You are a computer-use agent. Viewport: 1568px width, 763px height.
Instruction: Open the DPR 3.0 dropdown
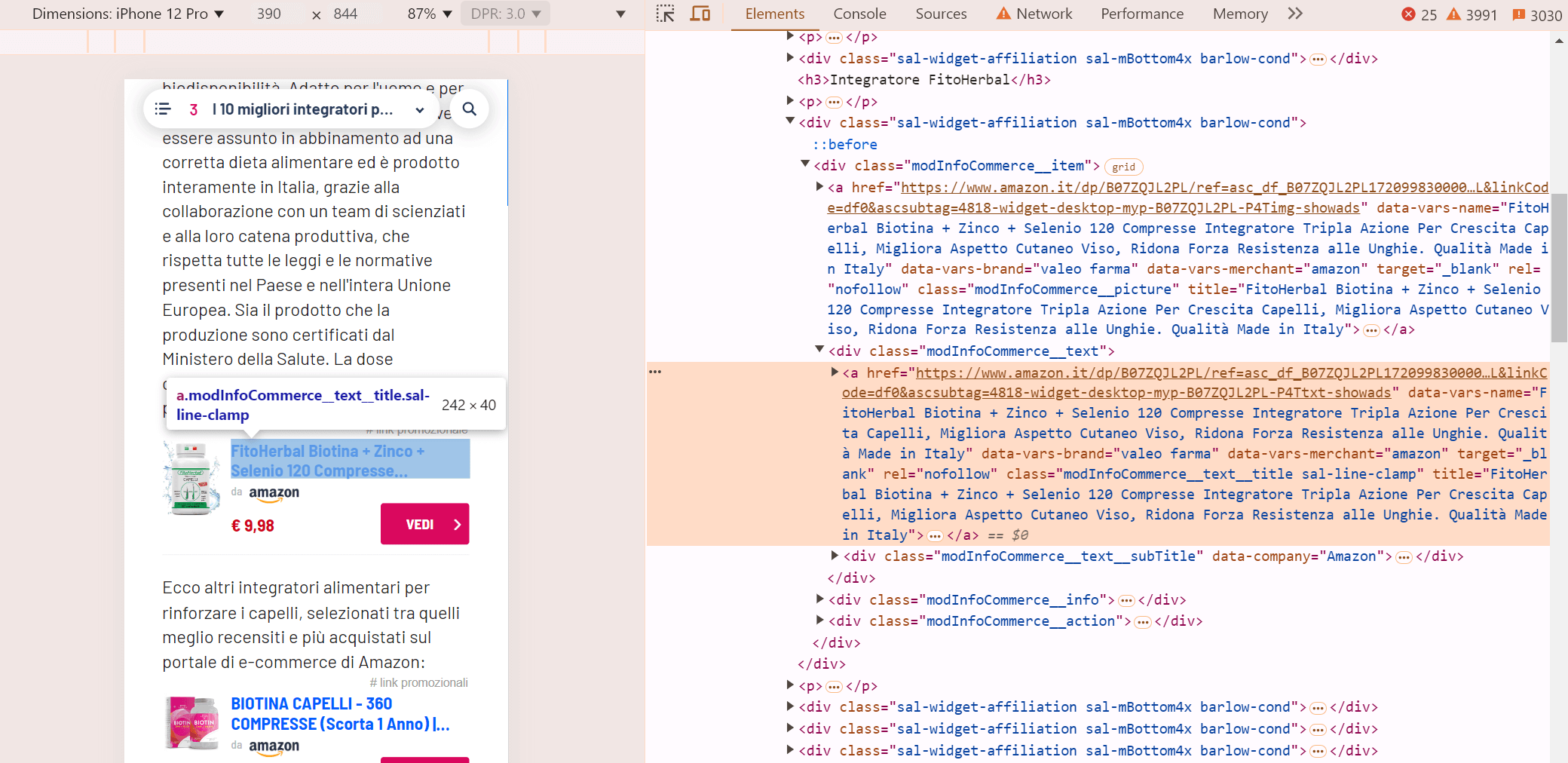point(505,14)
